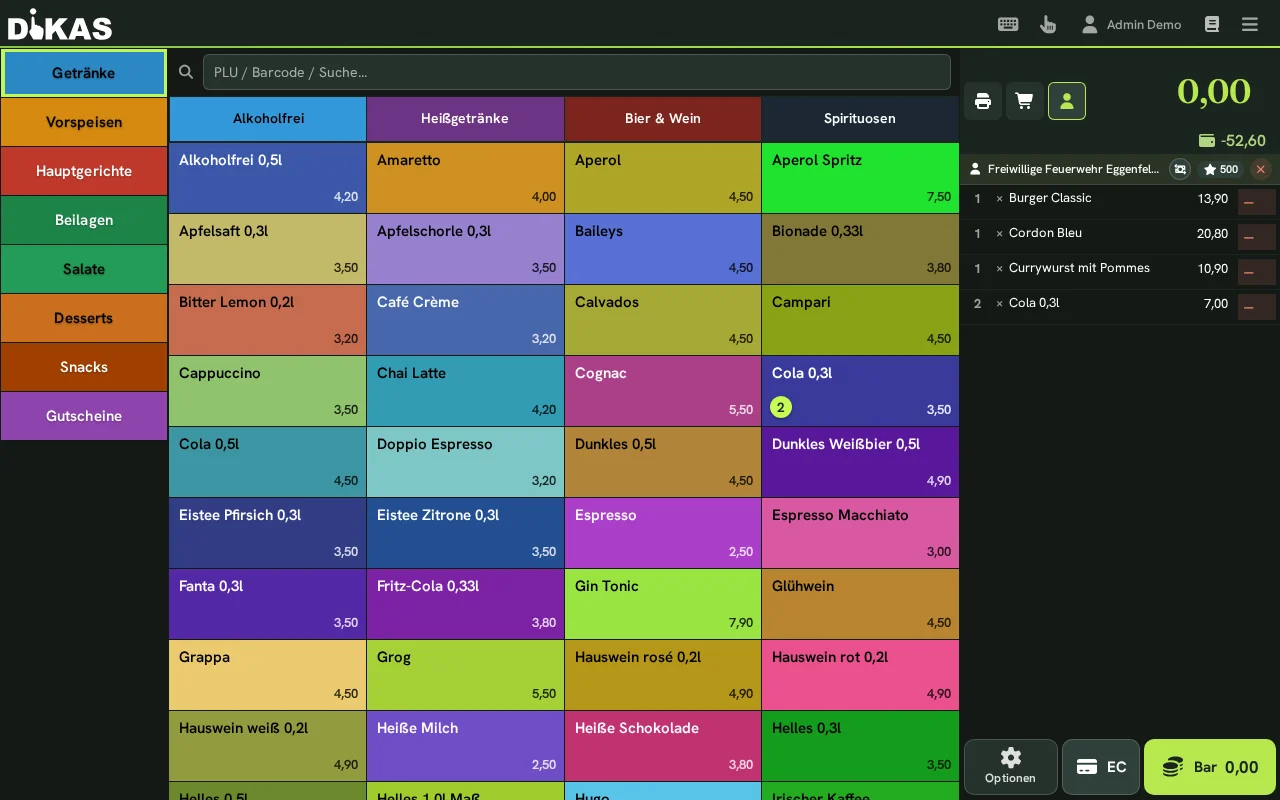Screen dimensions: 1280x800
Task: Remove one Cola 0,3l using minus
Action: (x=1257, y=307)
